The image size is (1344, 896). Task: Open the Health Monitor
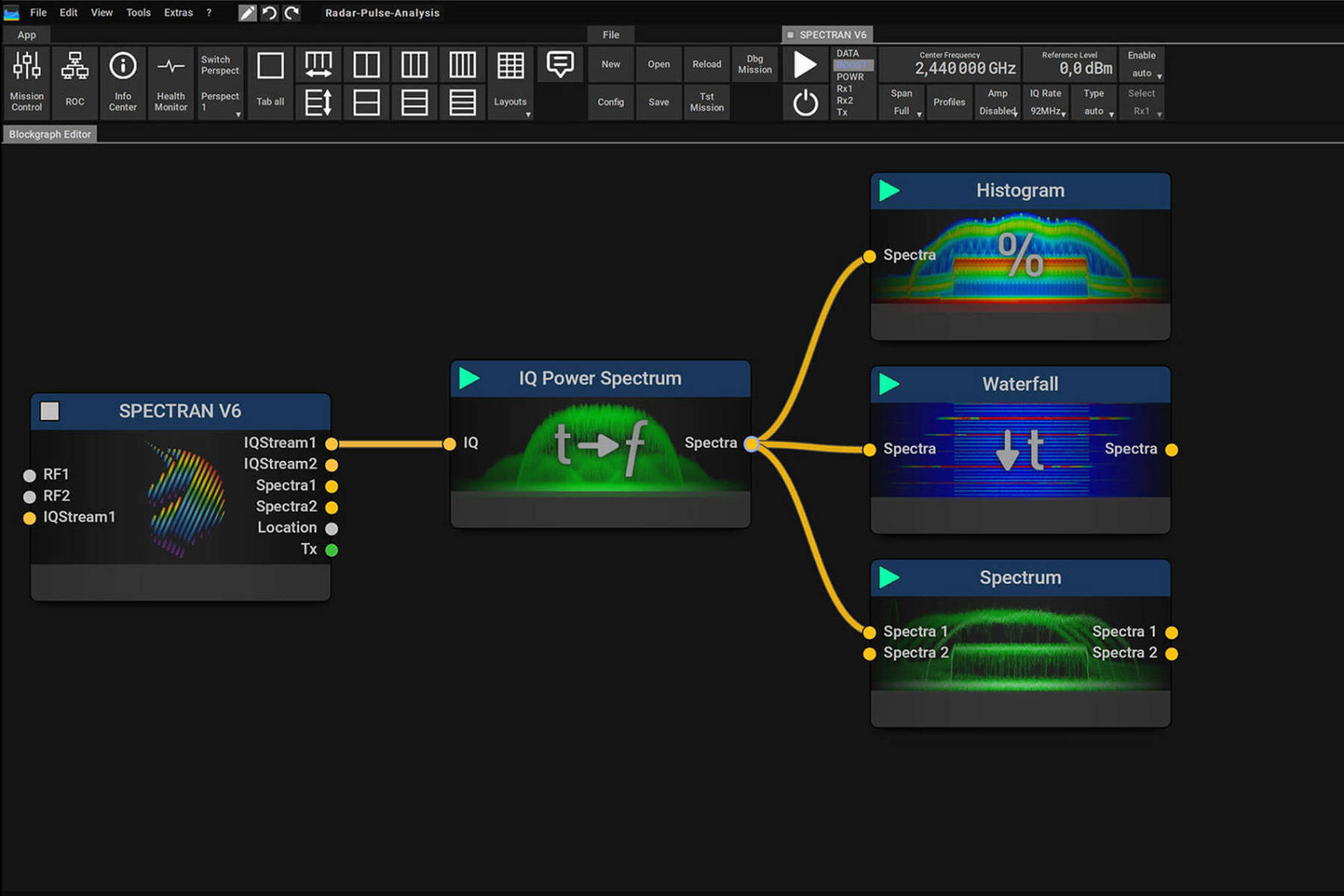(x=171, y=82)
